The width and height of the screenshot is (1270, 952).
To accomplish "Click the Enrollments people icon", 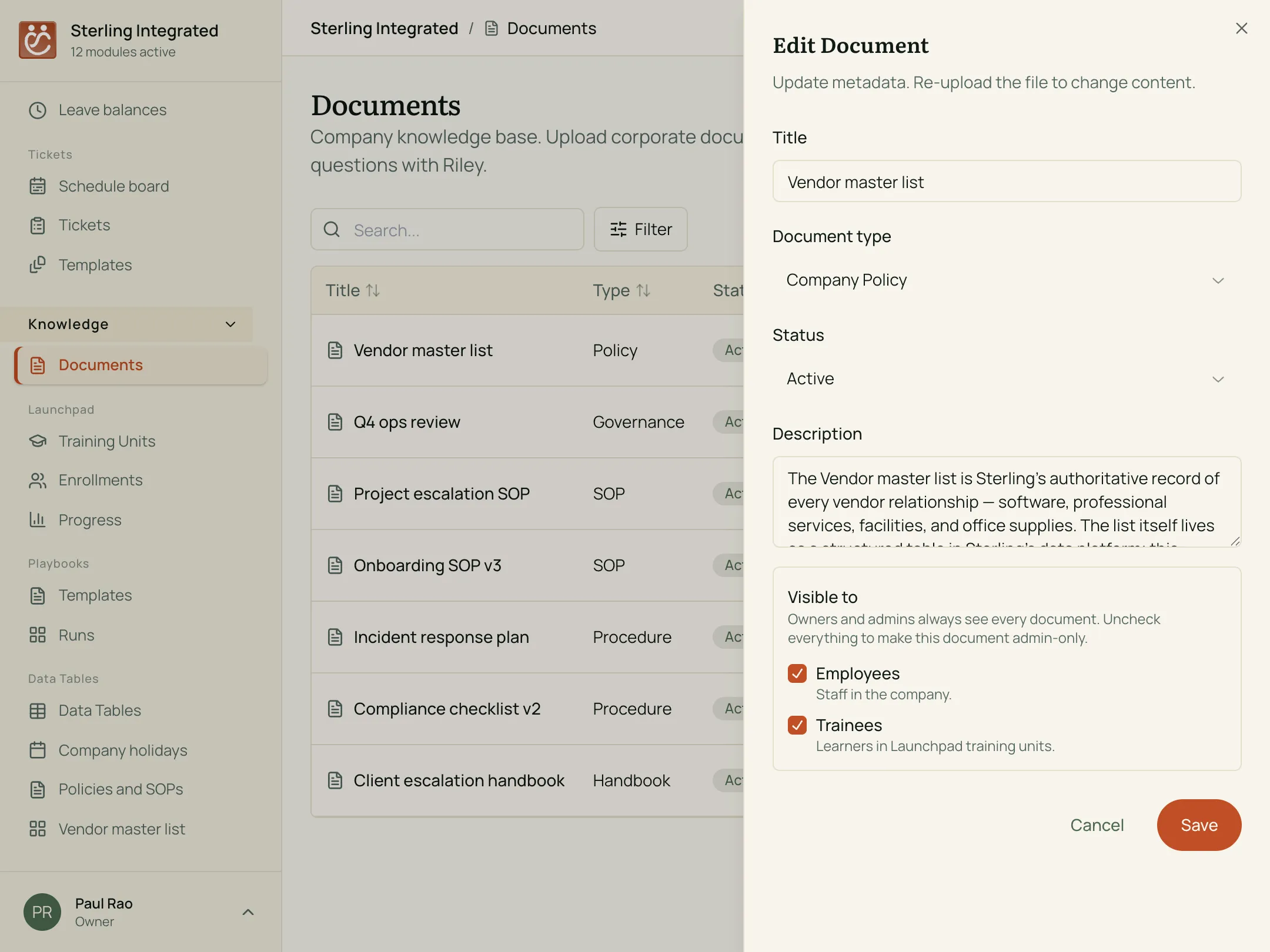I will tap(38, 481).
